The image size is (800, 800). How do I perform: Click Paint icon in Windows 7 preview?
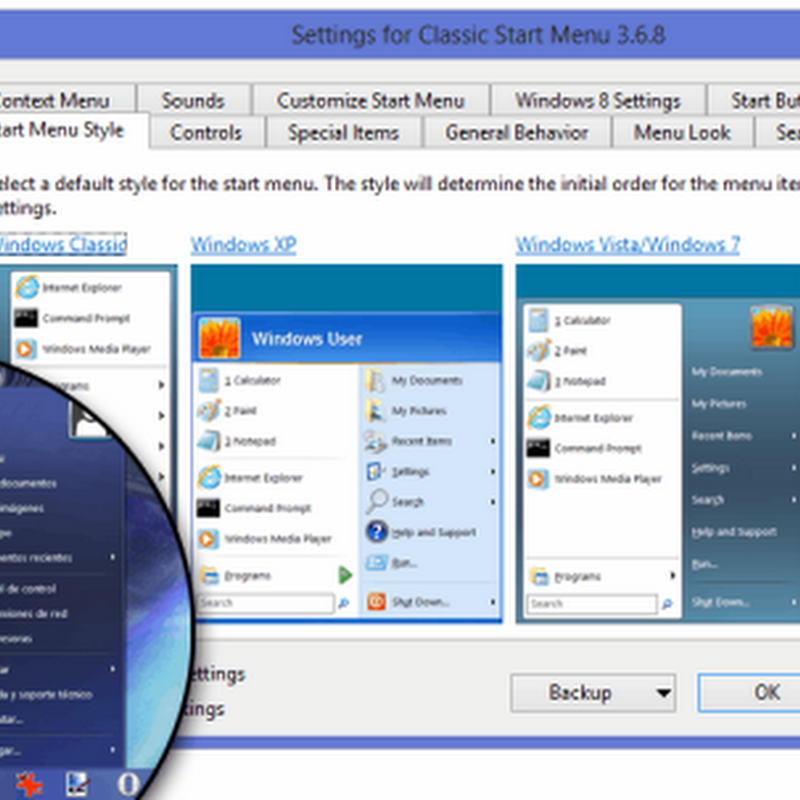click(x=539, y=351)
